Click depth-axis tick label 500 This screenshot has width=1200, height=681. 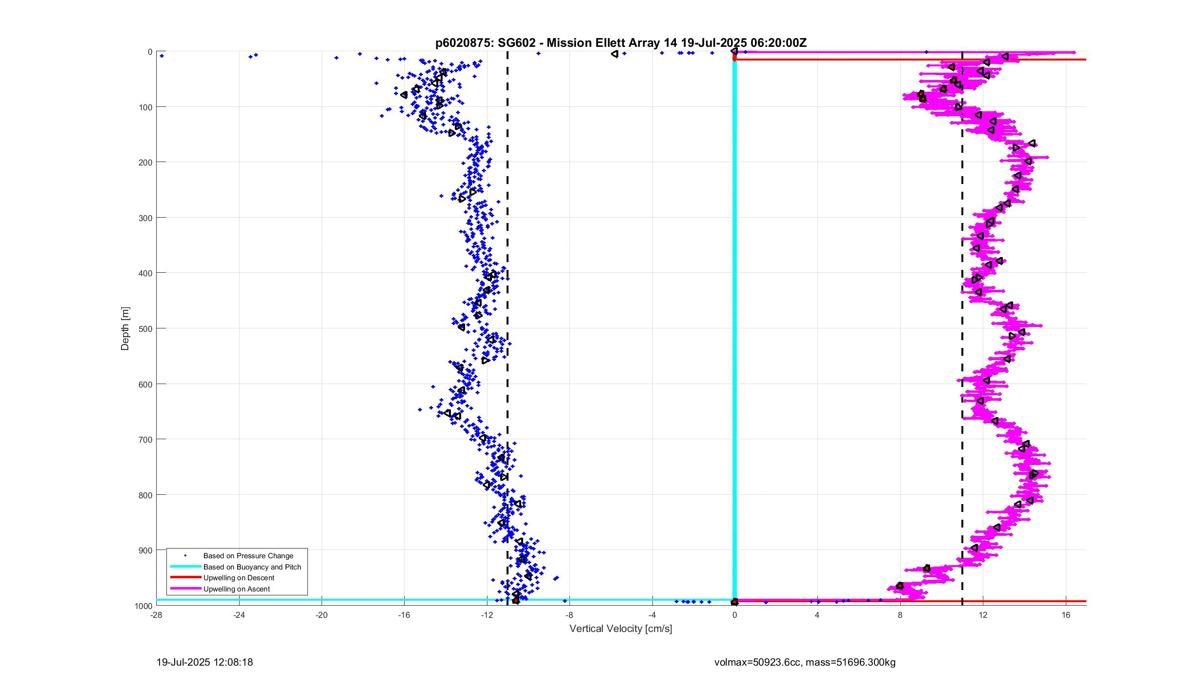tap(145, 329)
